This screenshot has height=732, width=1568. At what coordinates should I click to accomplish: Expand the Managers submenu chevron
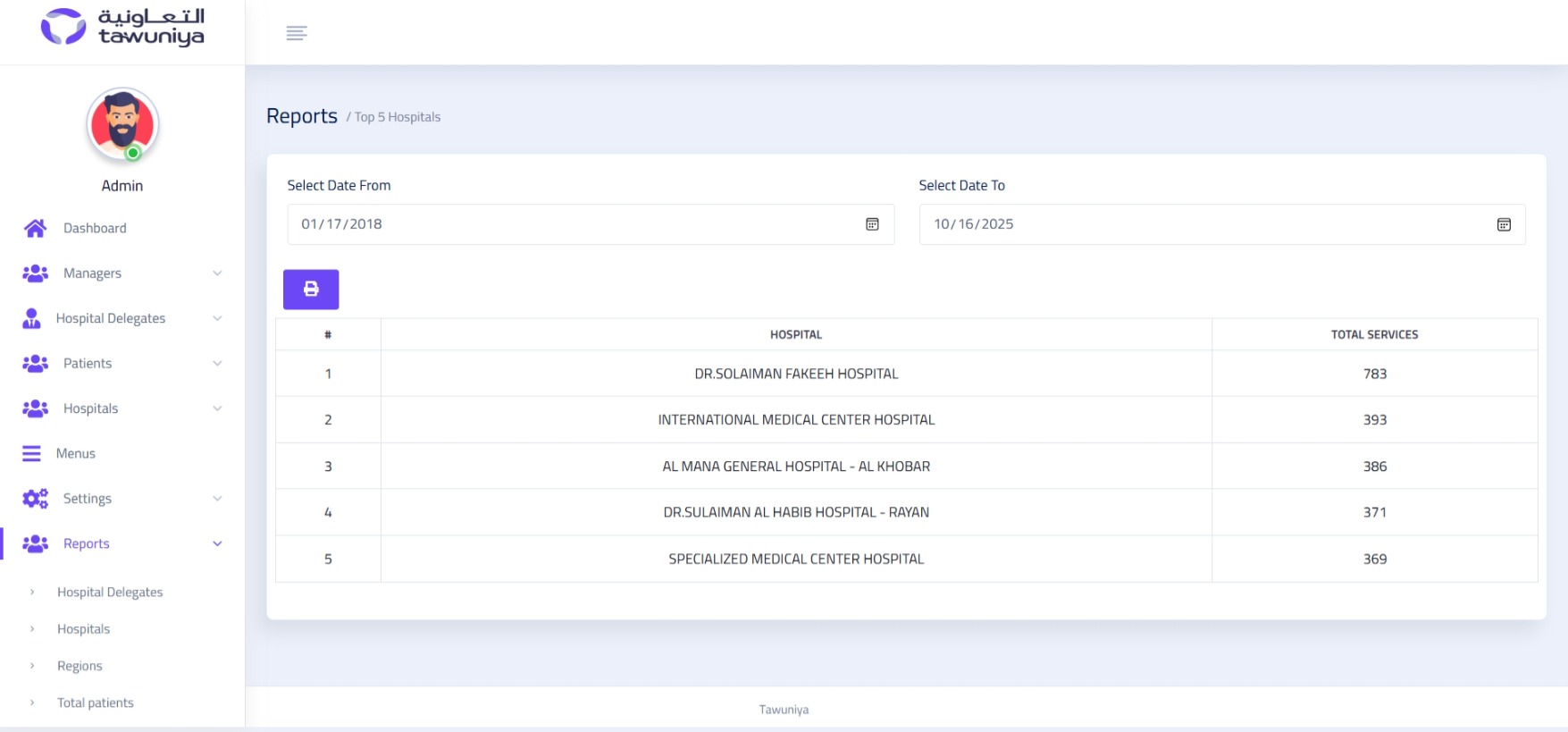217,273
